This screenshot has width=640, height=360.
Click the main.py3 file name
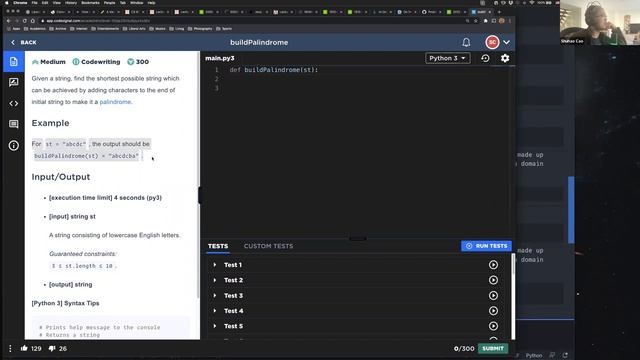coord(220,58)
